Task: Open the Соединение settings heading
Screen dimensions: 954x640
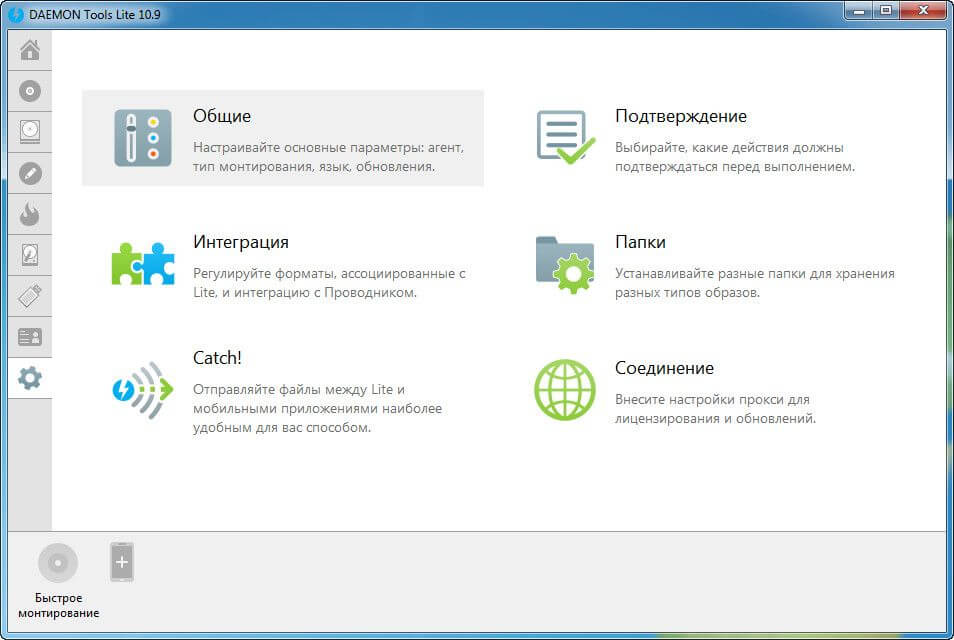Action: tap(664, 368)
